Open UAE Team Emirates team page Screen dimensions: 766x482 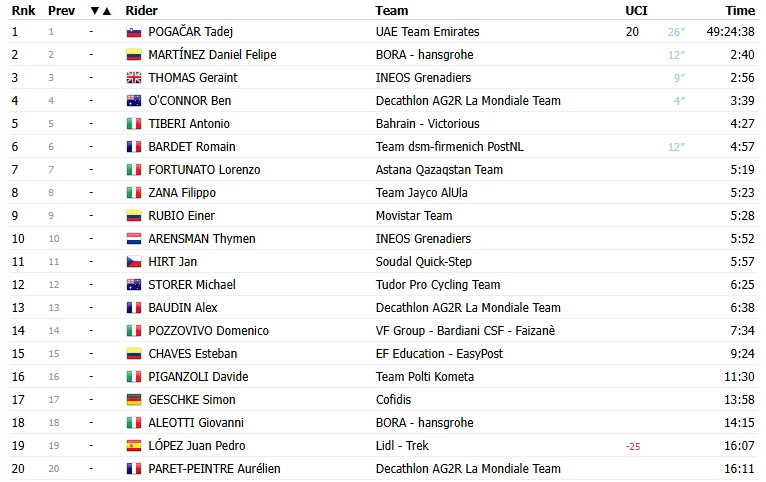[x=427, y=32]
